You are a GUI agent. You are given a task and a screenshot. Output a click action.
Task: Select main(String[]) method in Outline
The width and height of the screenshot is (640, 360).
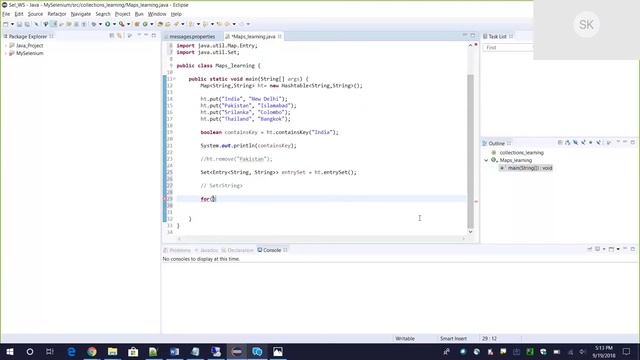tap(526, 168)
